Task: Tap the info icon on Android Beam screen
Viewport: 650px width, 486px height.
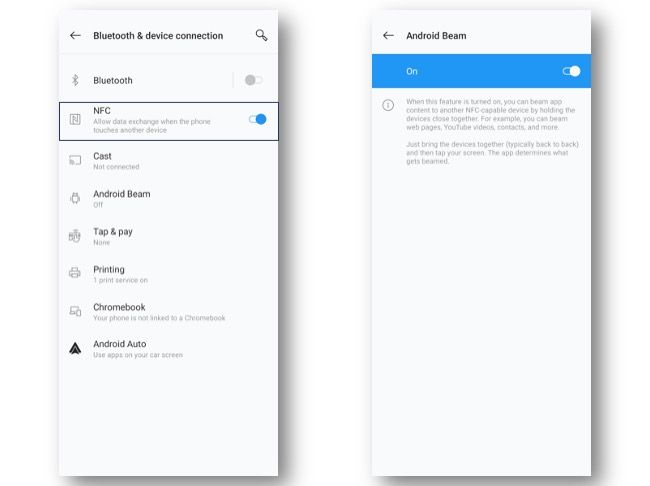Action: (x=388, y=105)
